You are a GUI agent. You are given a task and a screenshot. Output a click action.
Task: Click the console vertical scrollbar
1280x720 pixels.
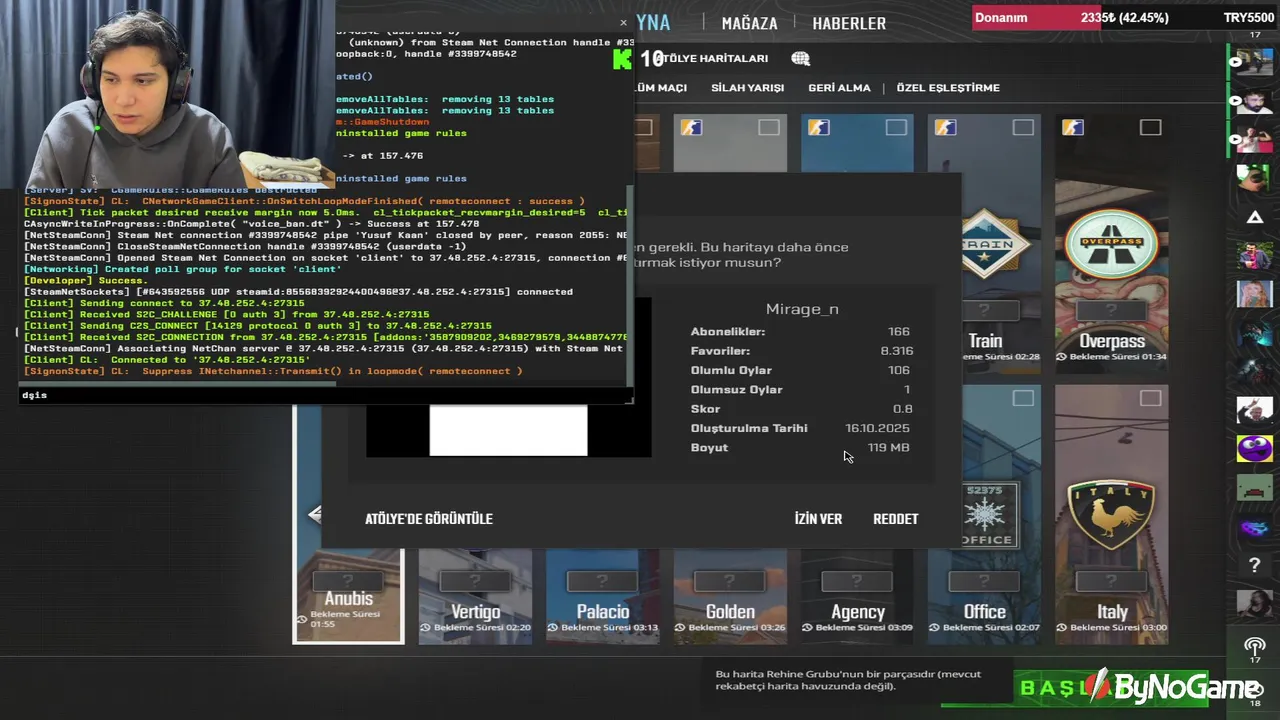(630, 285)
